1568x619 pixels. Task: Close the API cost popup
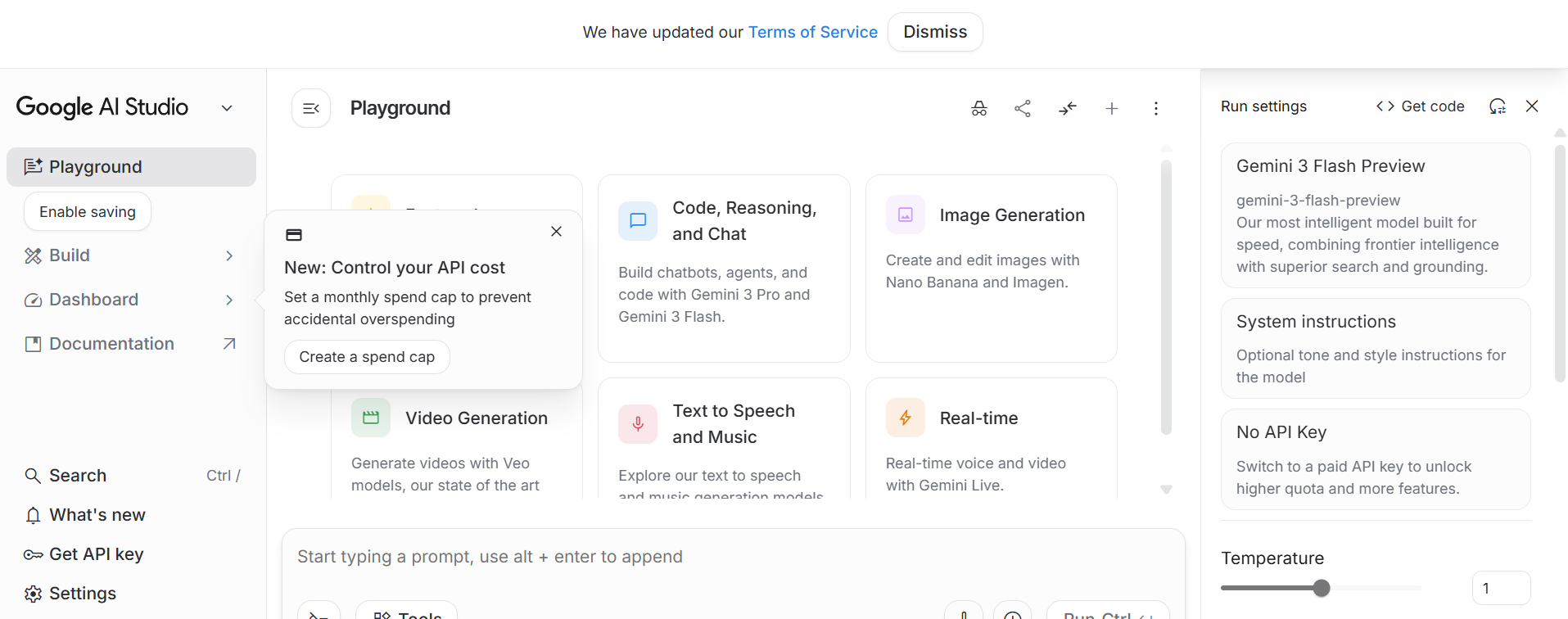click(556, 232)
